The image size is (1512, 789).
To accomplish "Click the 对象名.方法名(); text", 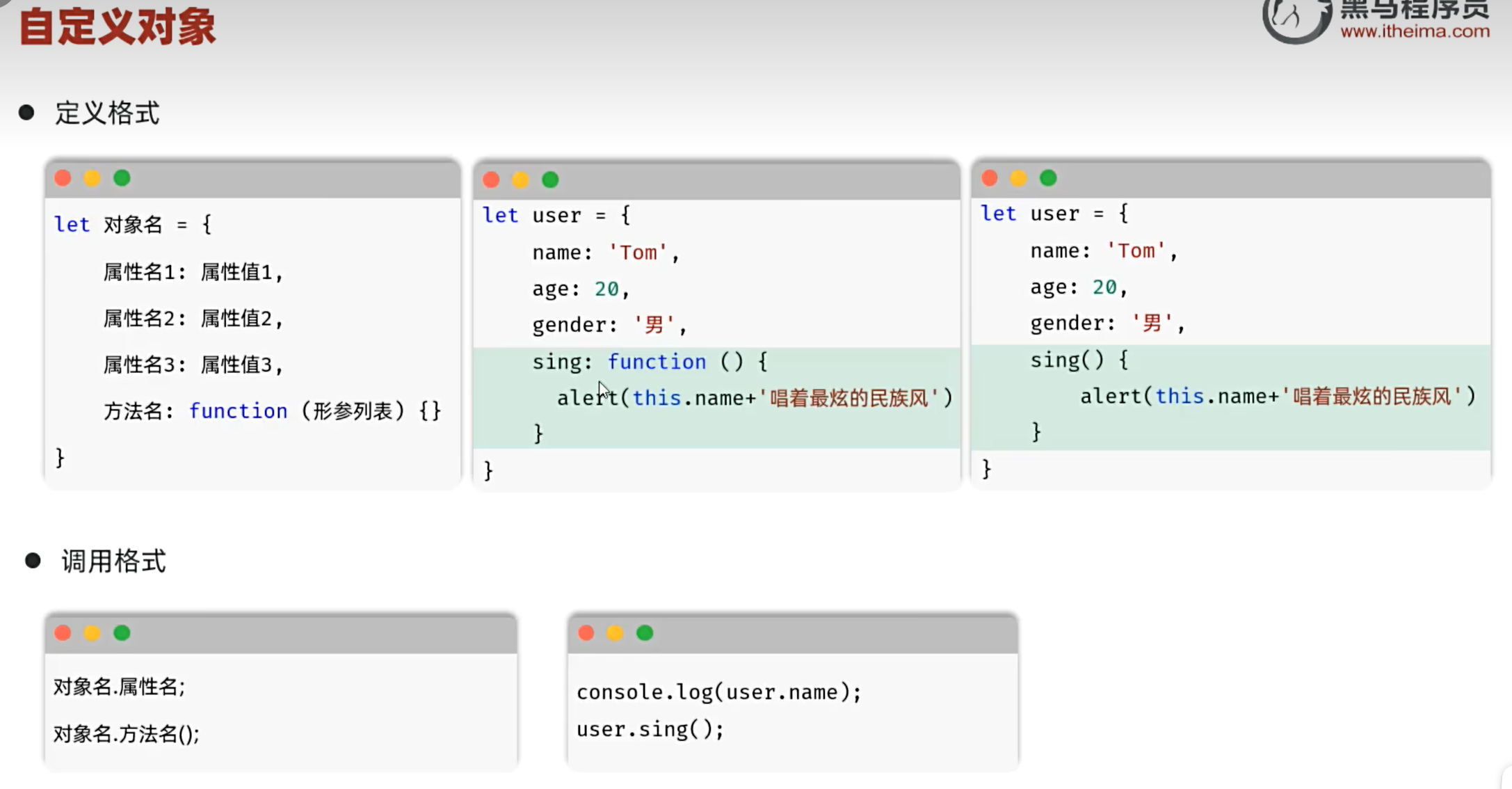I will (127, 733).
